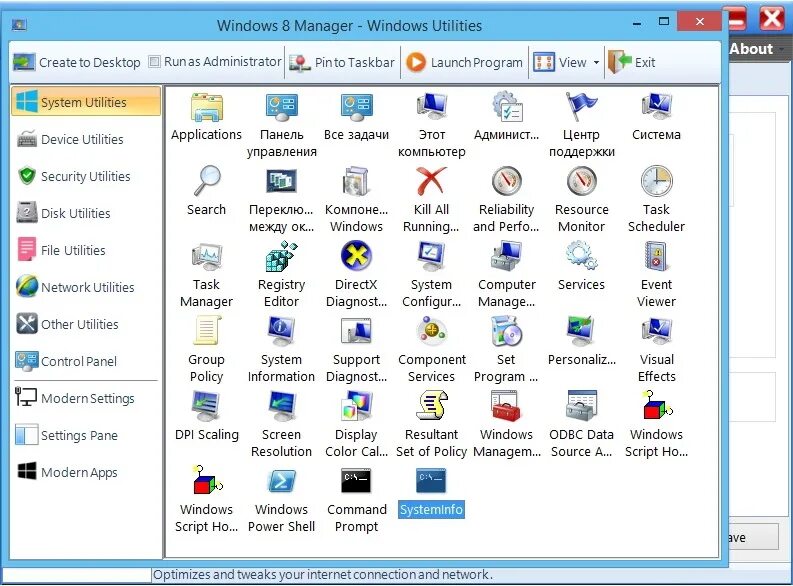Switch to Device Utilities category

(x=86, y=139)
